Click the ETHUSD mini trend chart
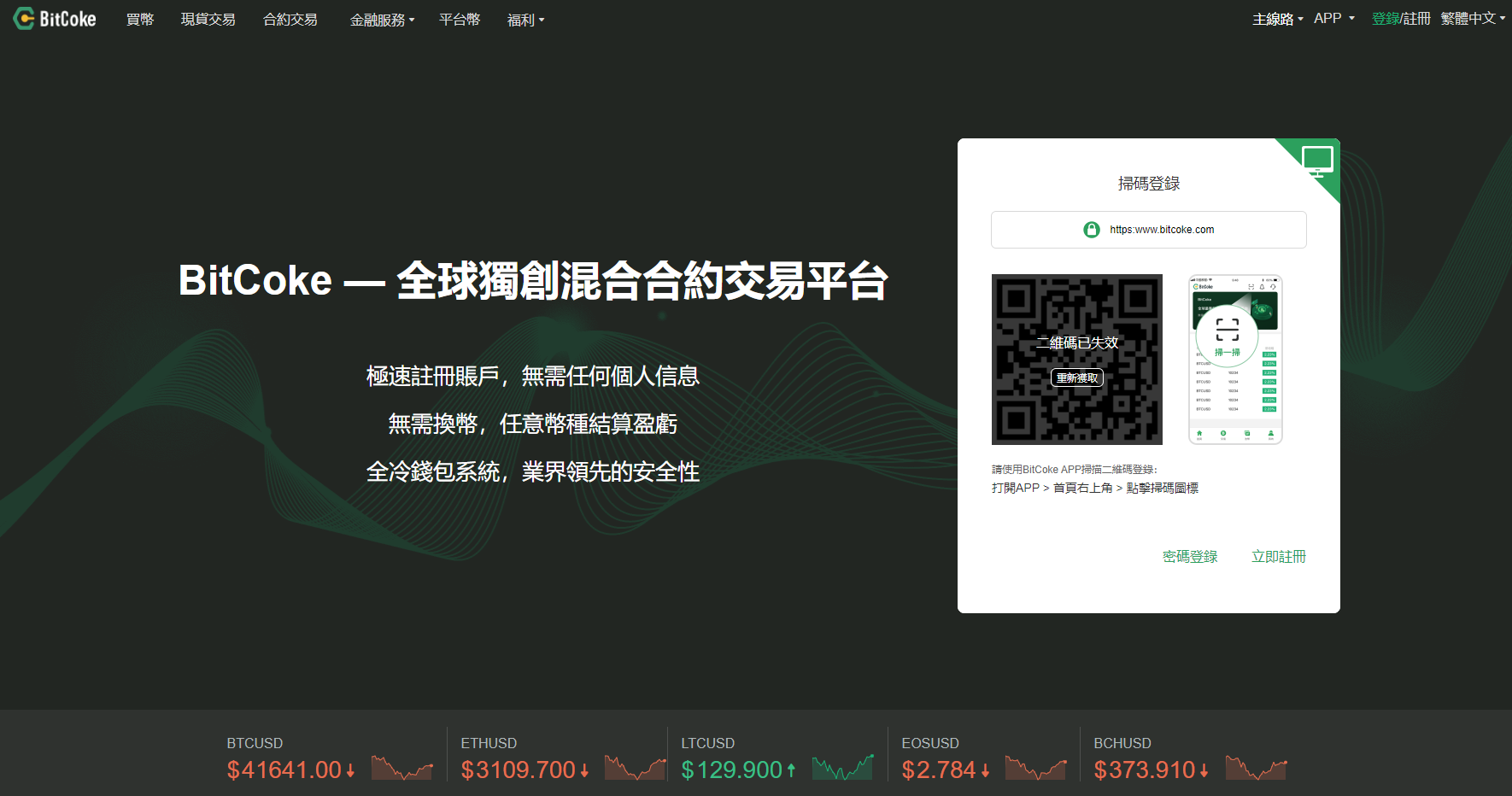Screen dimensions: 1512x796 (636, 768)
